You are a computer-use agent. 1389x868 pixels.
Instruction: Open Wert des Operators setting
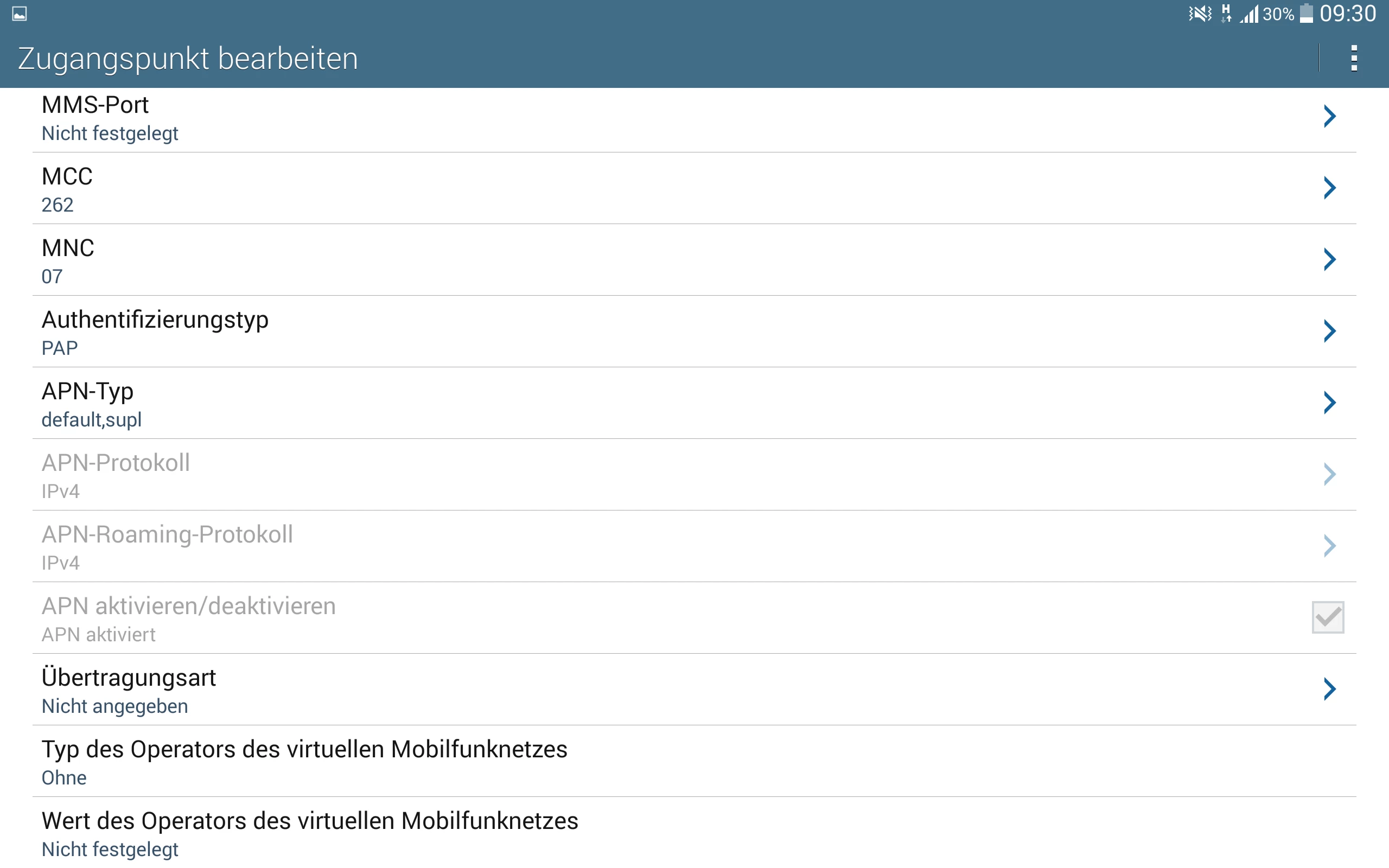point(345,832)
